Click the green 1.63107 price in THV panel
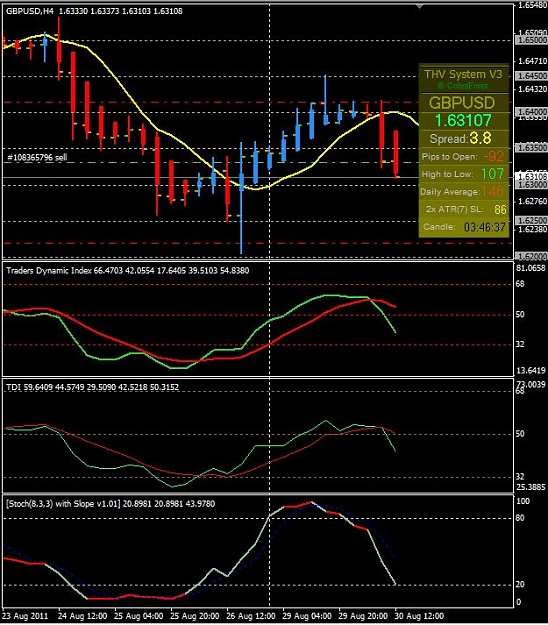Image resolution: width=548 pixels, height=625 pixels. click(x=463, y=120)
